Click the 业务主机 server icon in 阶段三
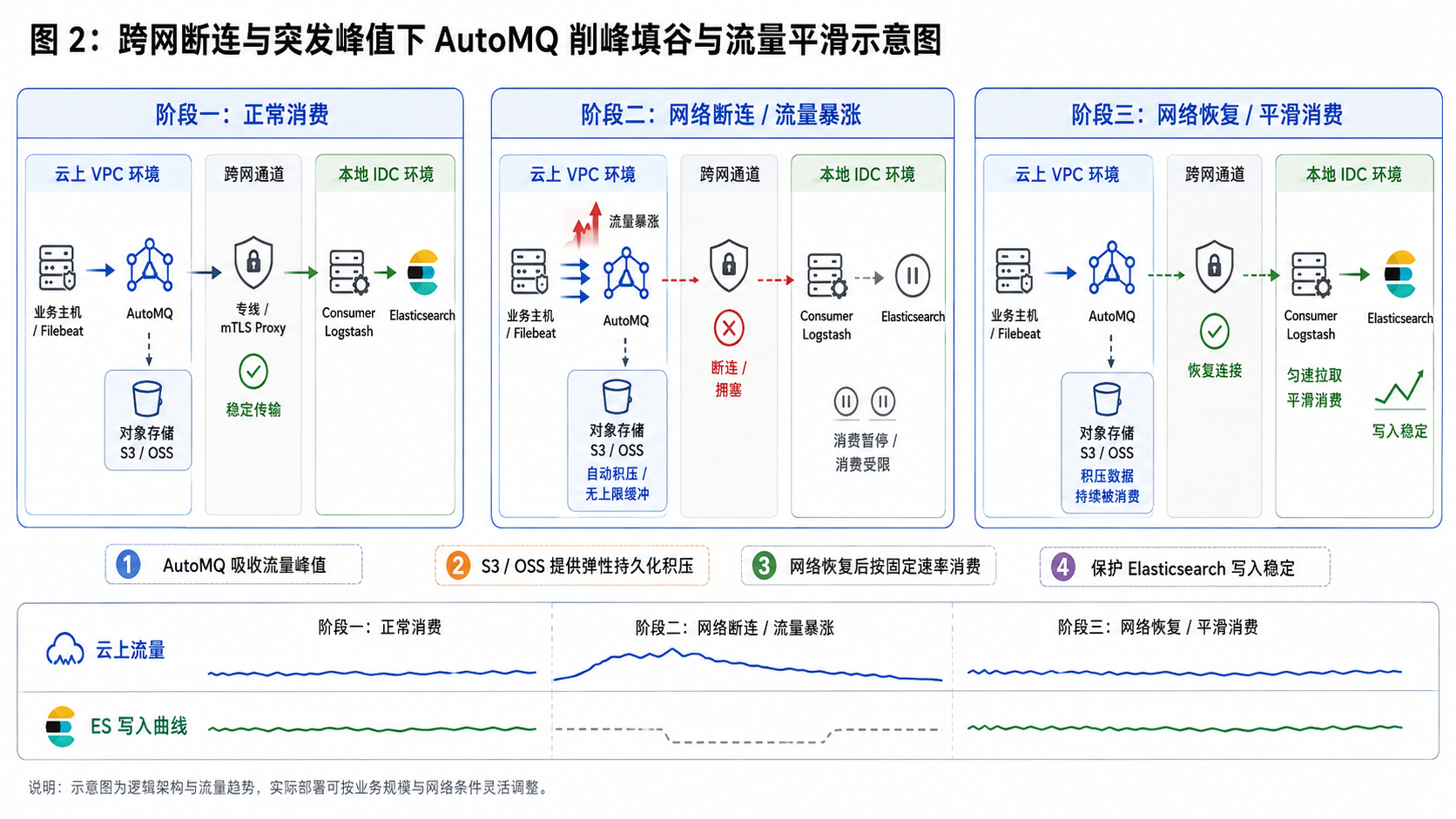The image size is (1456, 819). tap(1014, 271)
